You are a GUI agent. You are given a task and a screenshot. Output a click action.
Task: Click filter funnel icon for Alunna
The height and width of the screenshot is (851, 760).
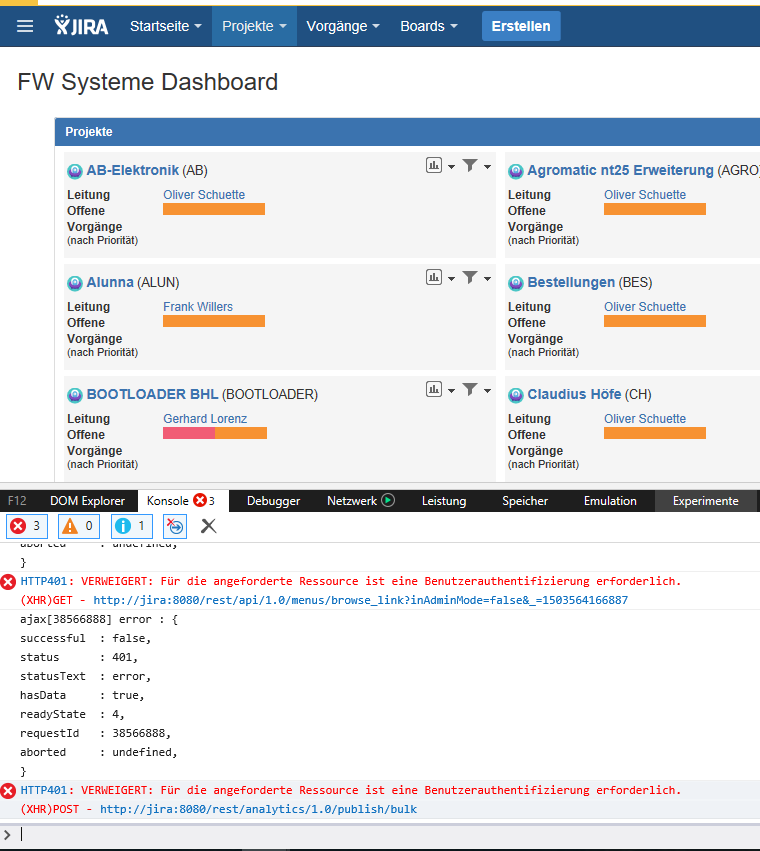470,277
